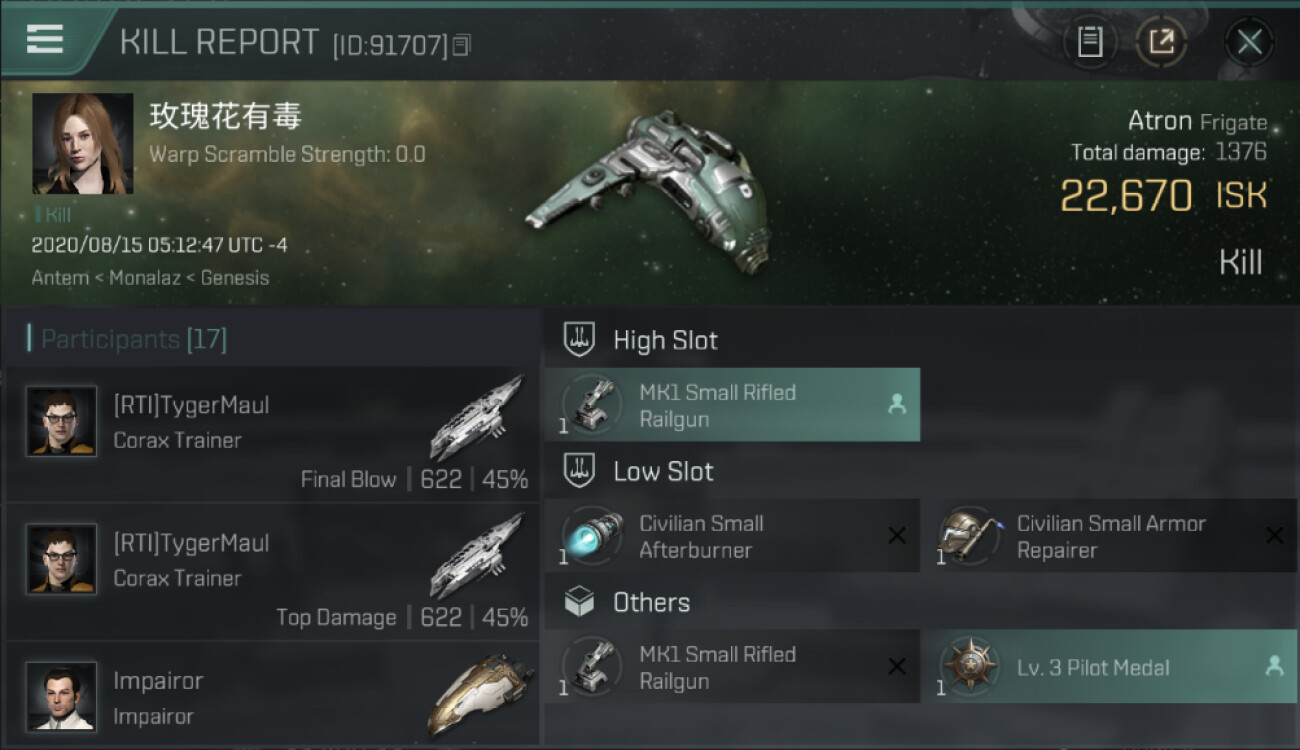
Task: Click the High Slot section header
Action: click(x=665, y=340)
